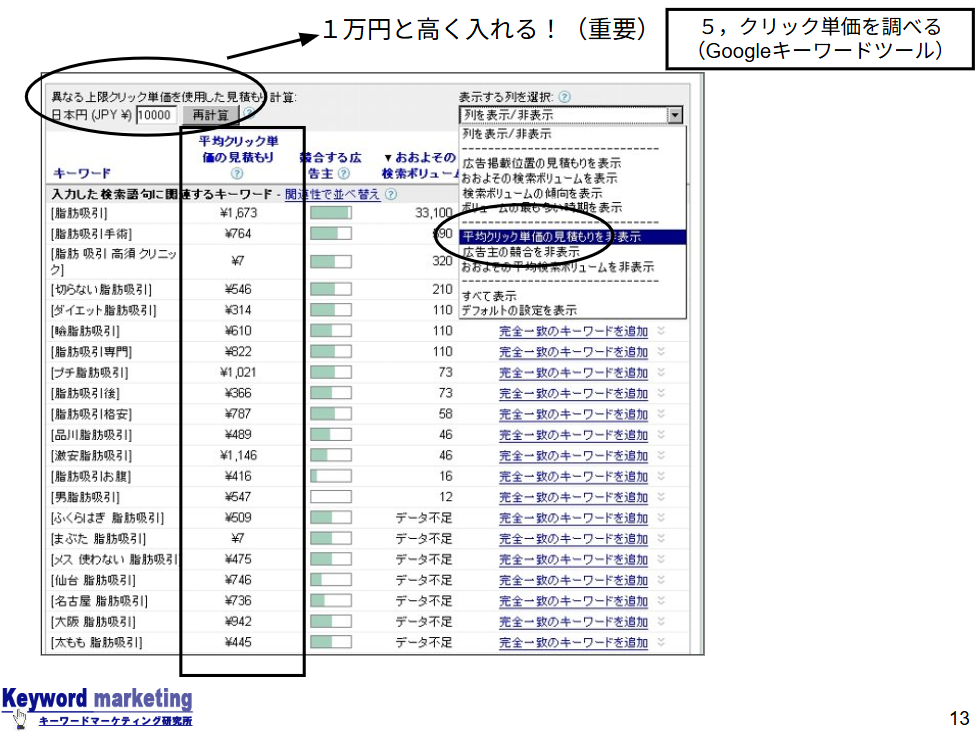Click the max CPC input field showing 10000
The height and width of the screenshot is (733, 978).
point(156,115)
